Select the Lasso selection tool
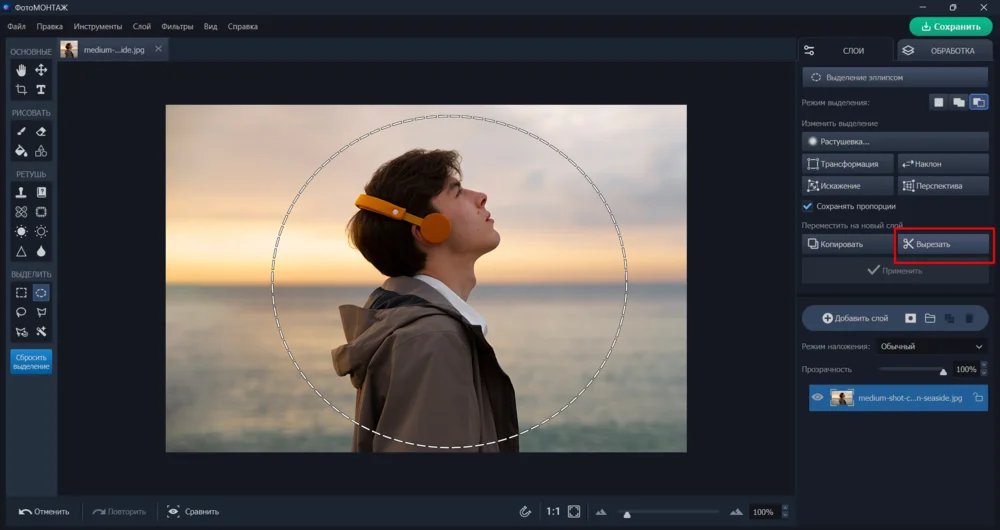 point(21,312)
